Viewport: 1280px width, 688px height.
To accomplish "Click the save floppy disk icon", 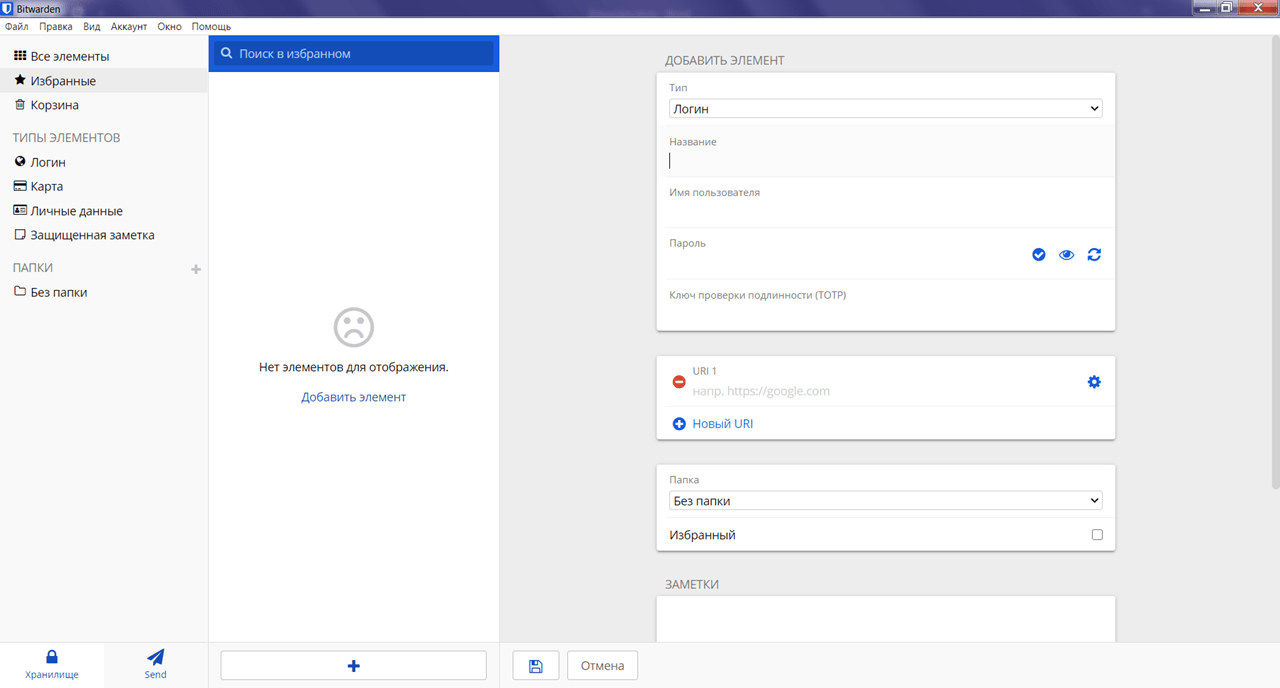I will tap(536, 666).
